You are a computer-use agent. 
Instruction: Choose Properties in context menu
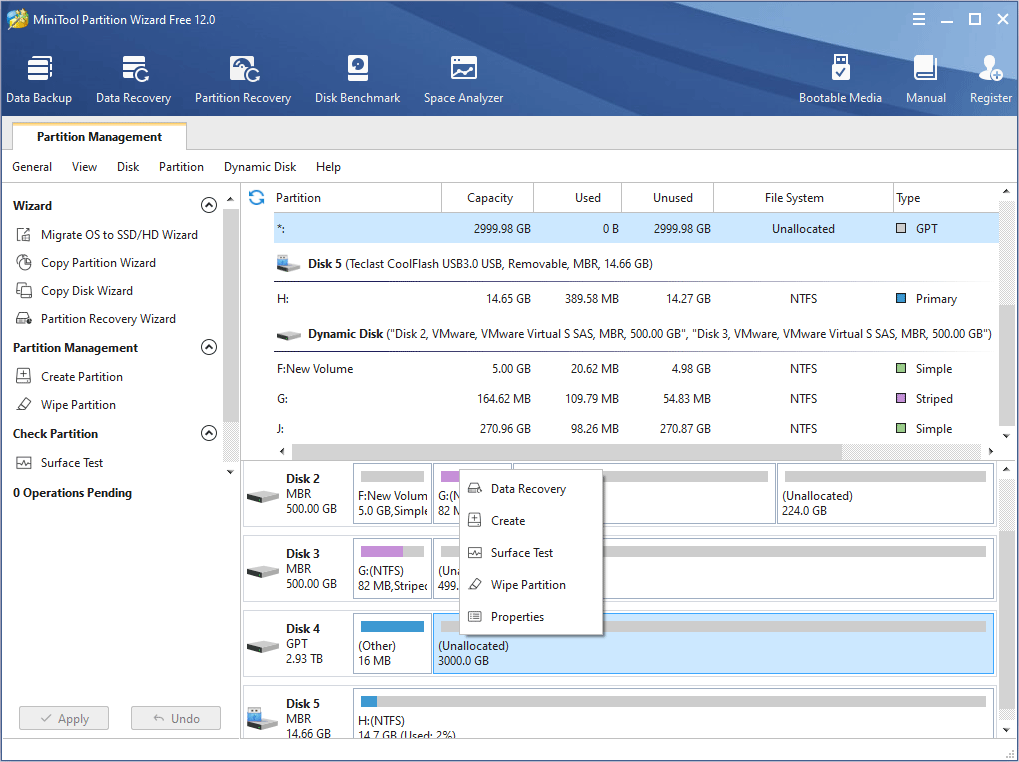(x=531, y=616)
